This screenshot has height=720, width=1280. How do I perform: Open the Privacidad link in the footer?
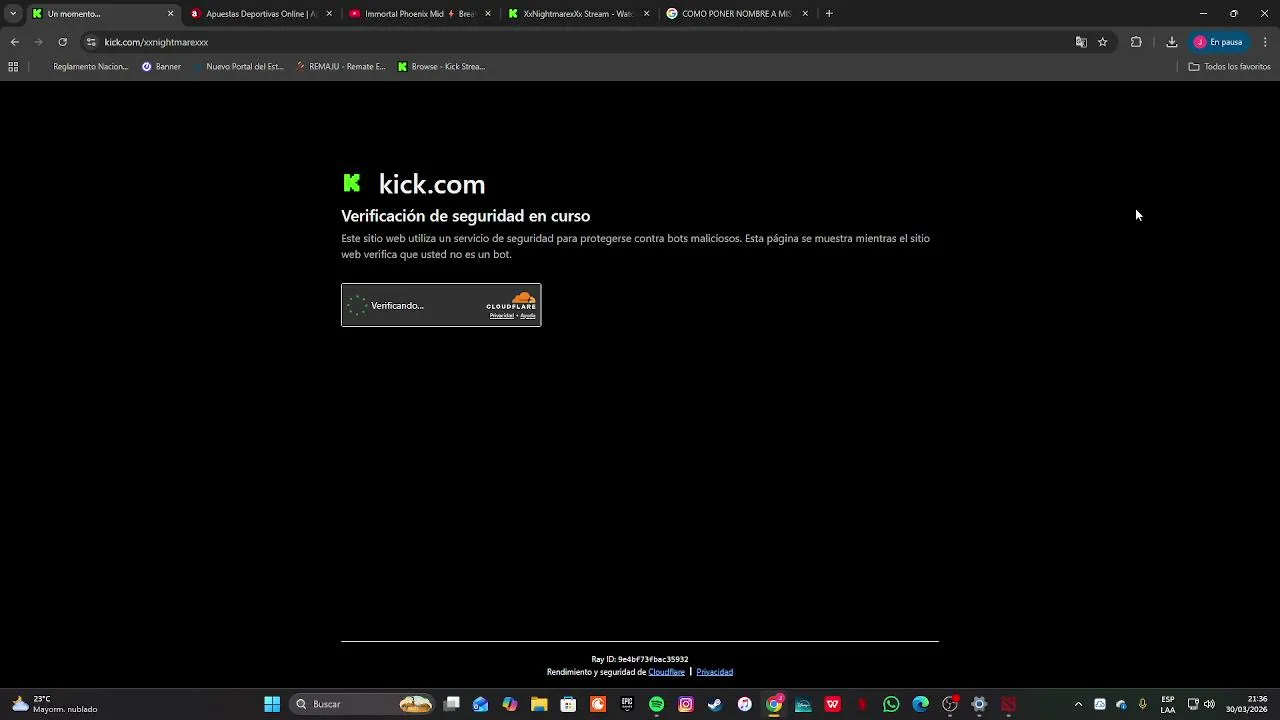click(x=714, y=672)
